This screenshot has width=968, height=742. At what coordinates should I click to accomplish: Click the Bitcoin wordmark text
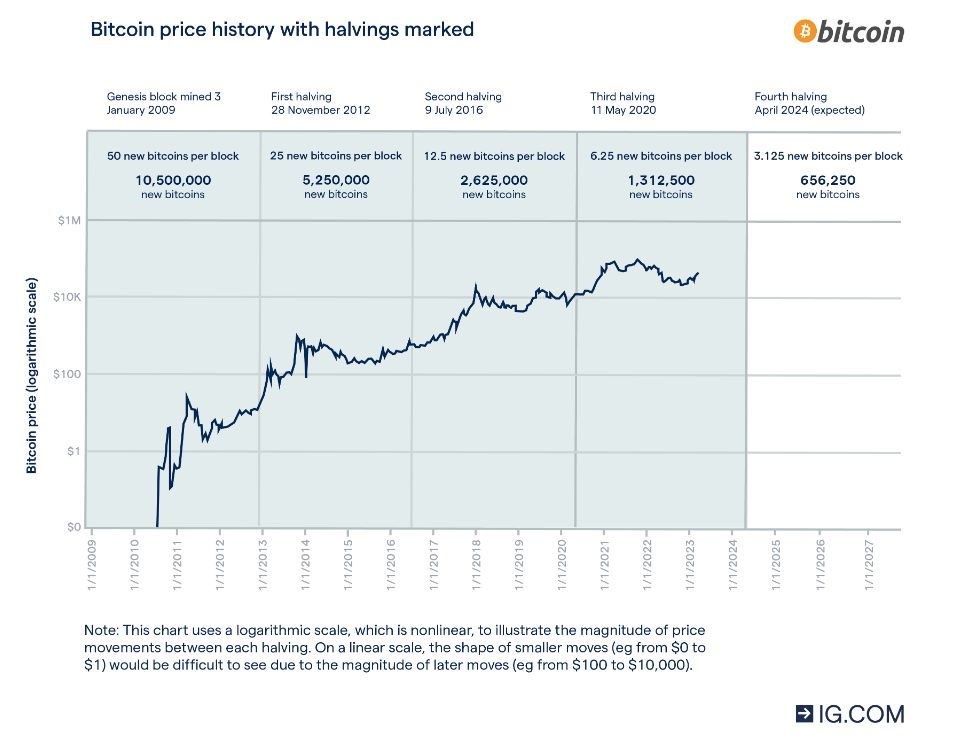[861, 32]
